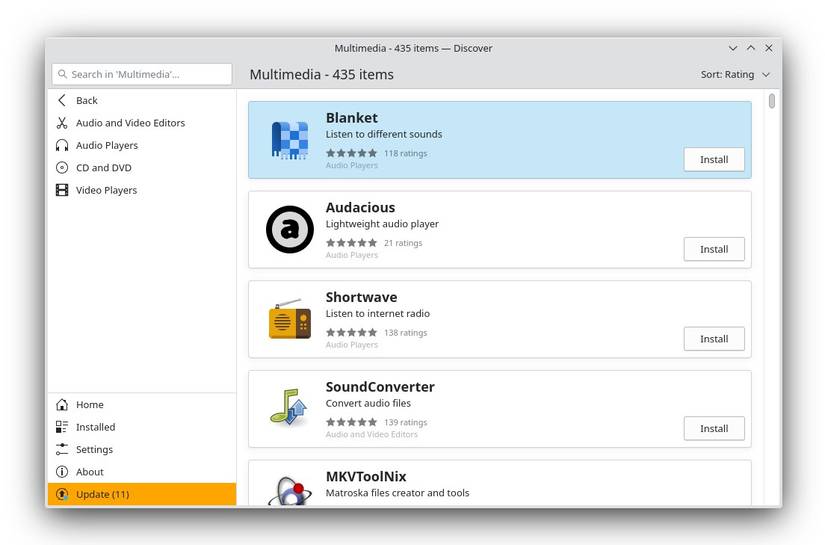
Task: Open Update (11) page
Action: click(x=142, y=494)
